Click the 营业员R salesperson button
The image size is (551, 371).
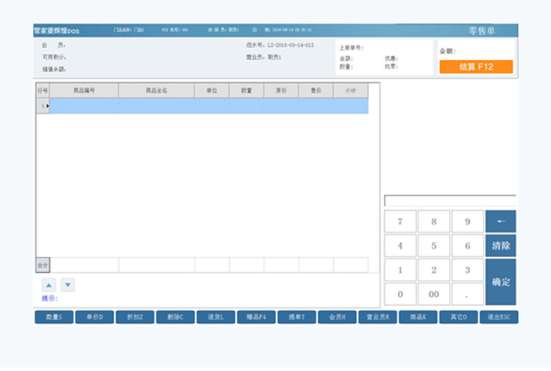378,317
